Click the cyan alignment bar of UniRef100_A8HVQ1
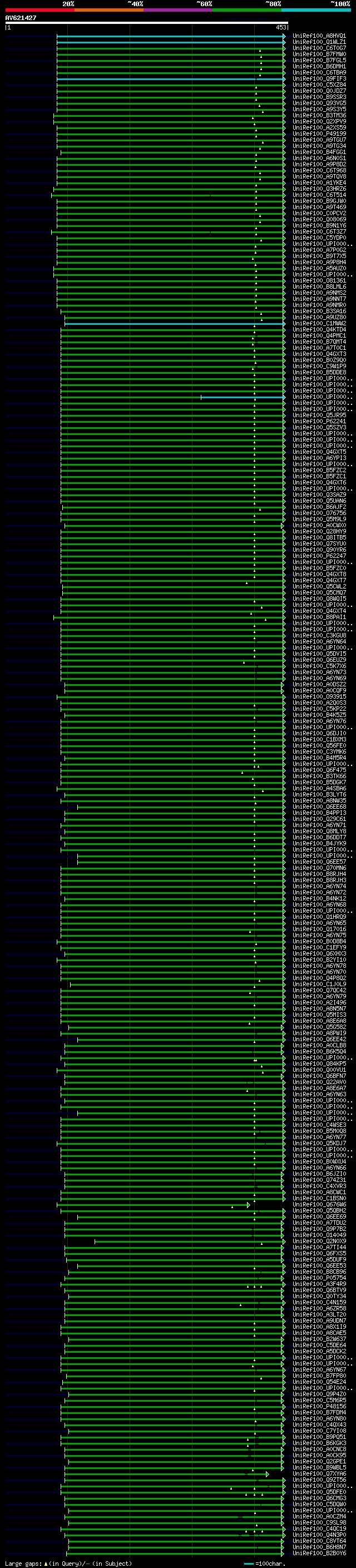 [x=171, y=36]
